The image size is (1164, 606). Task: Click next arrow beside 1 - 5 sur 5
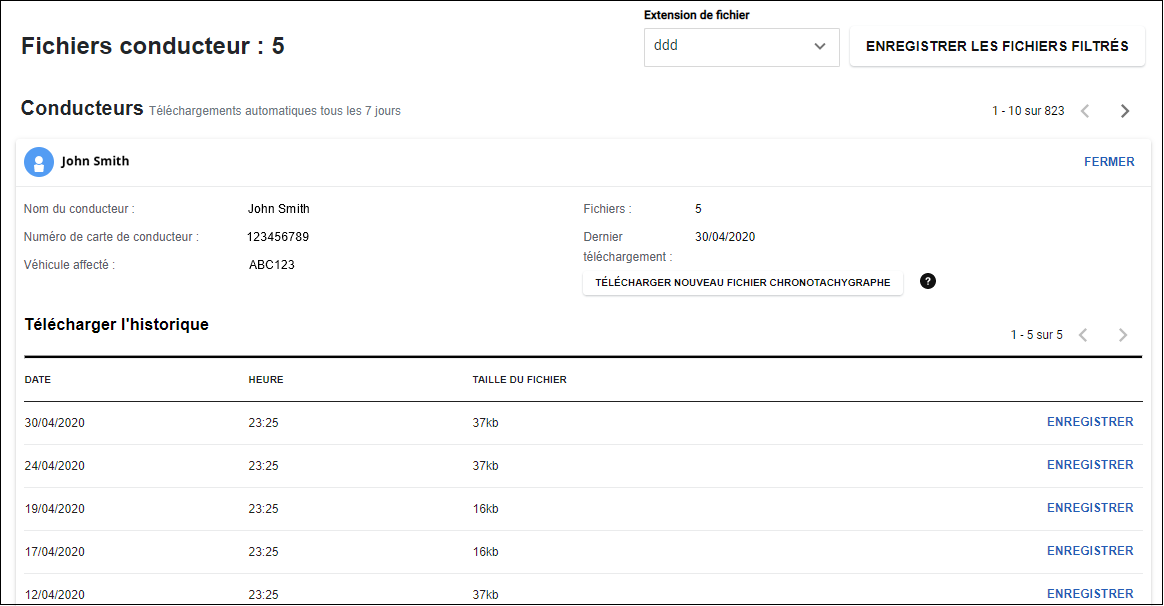[x=1123, y=335]
